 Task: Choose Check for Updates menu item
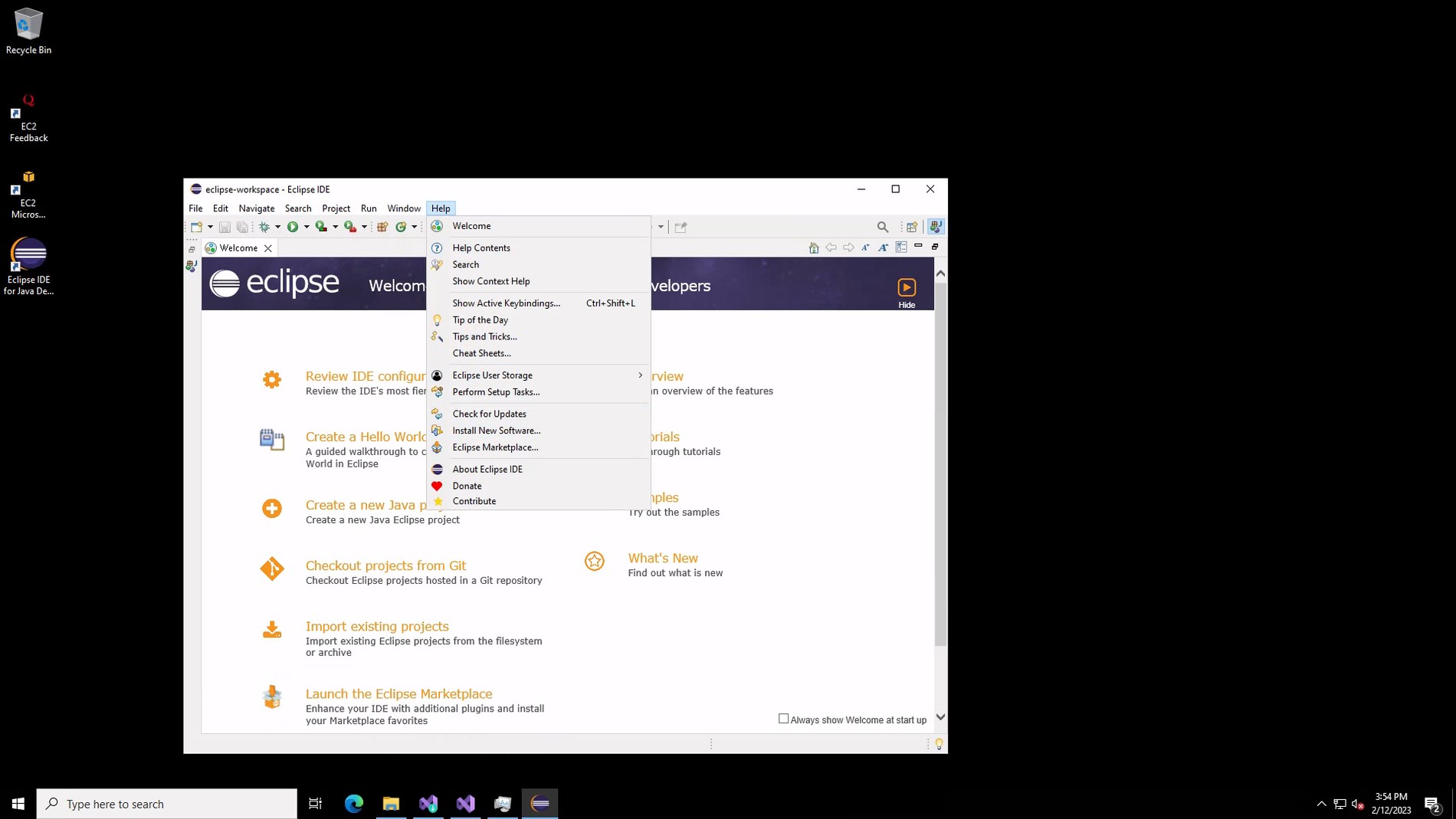pyautogui.click(x=489, y=414)
